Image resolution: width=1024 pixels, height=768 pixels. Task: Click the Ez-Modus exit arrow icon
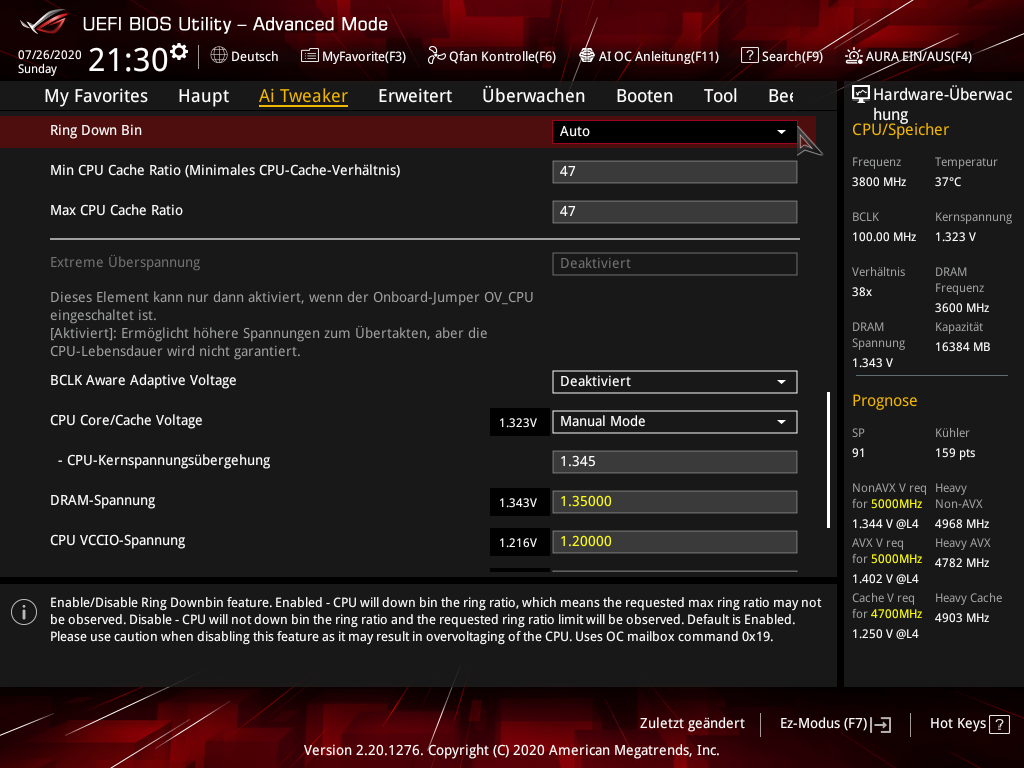[x=882, y=724]
